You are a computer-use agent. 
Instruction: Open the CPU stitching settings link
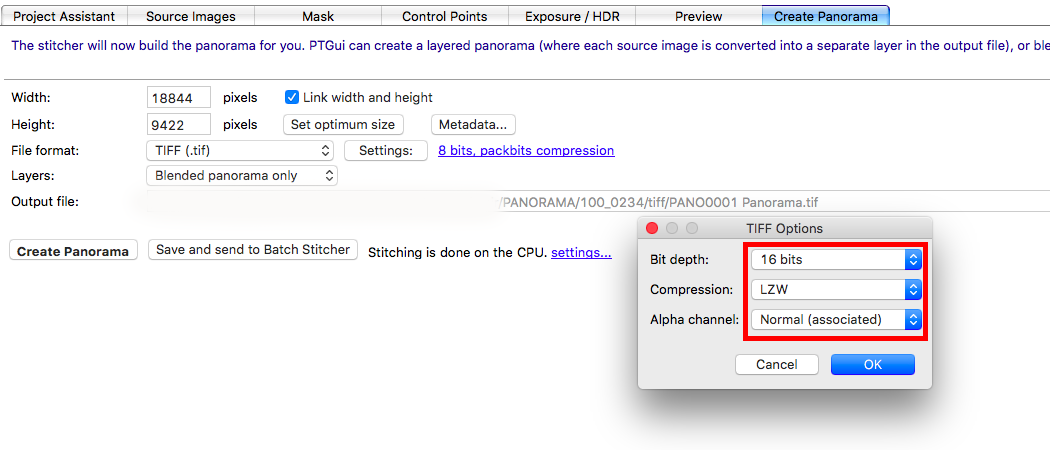[581, 252]
